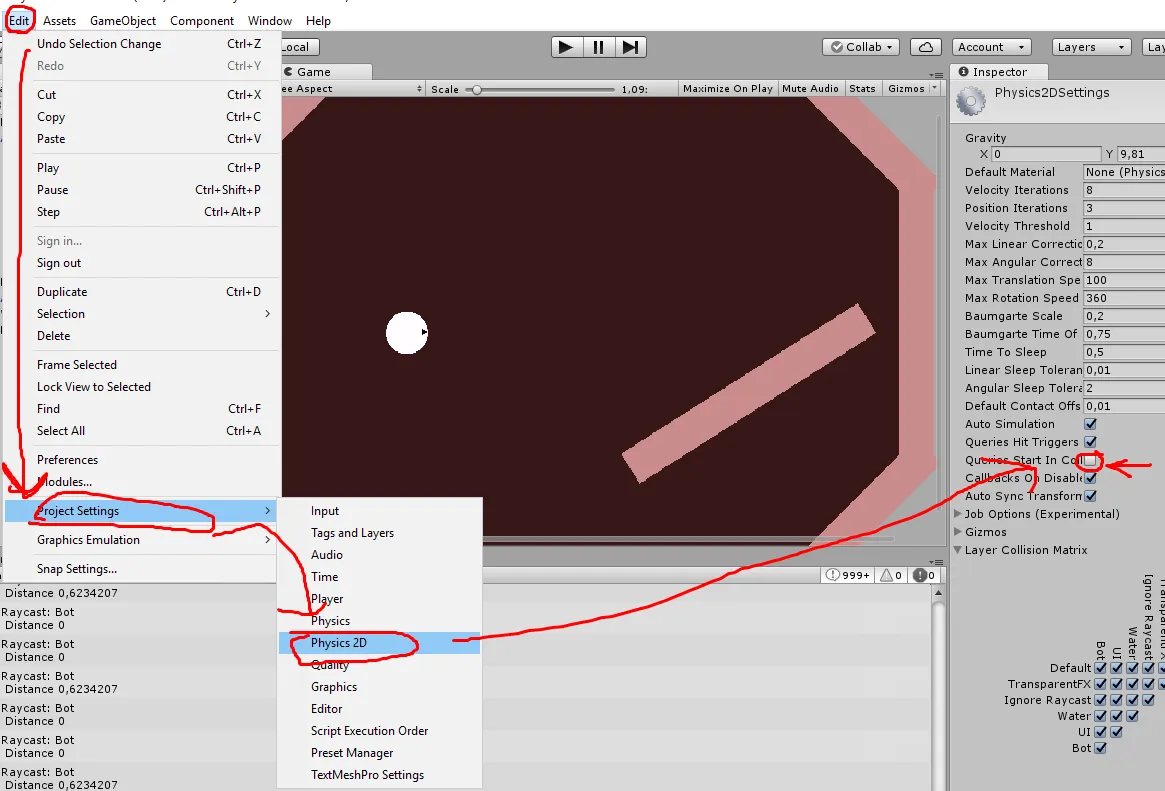Click the Step forward button
This screenshot has width=1165, height=791.
click(630, 48)
